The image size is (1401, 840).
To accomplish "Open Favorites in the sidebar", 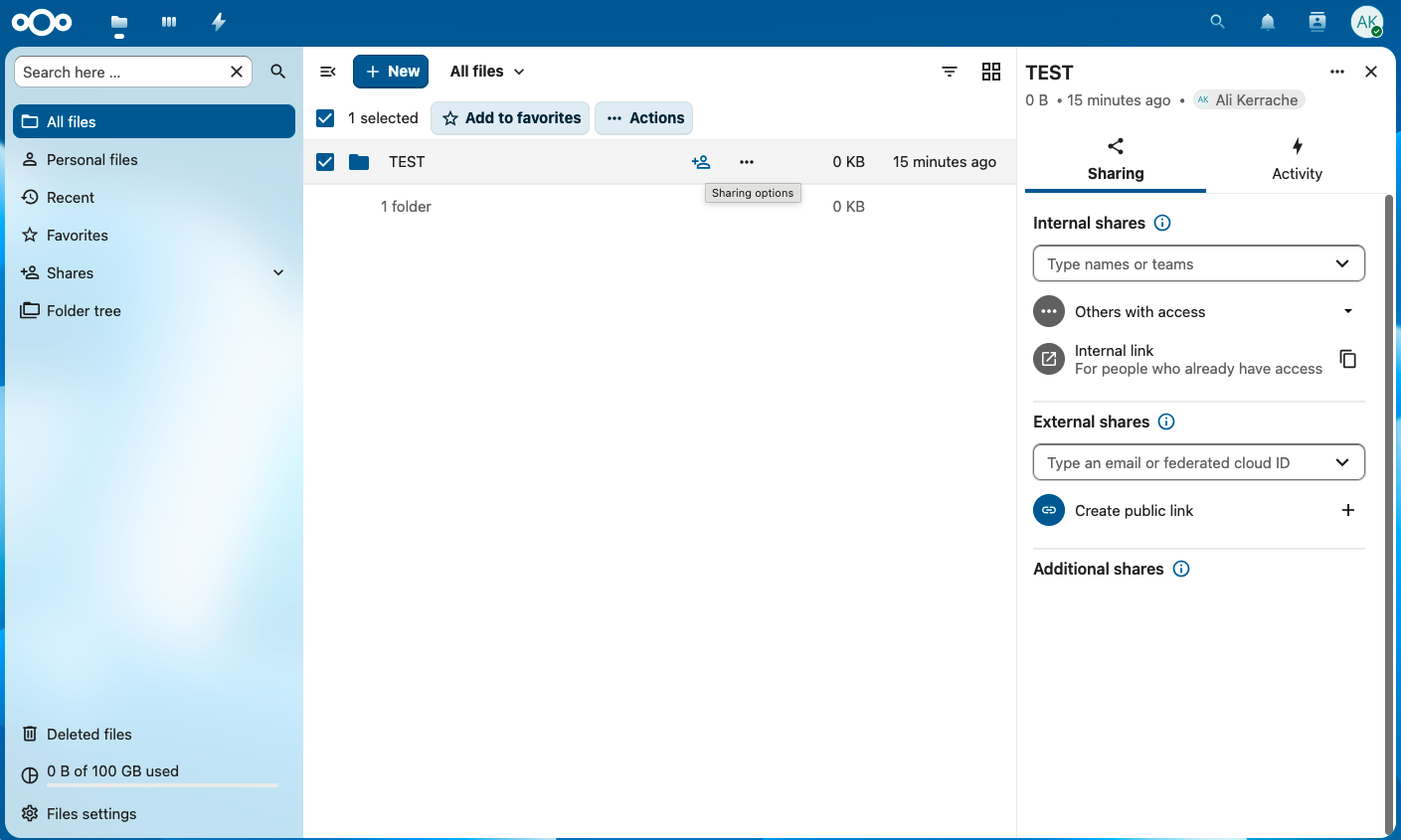I will pyautogui.click(x=77, y=236).
